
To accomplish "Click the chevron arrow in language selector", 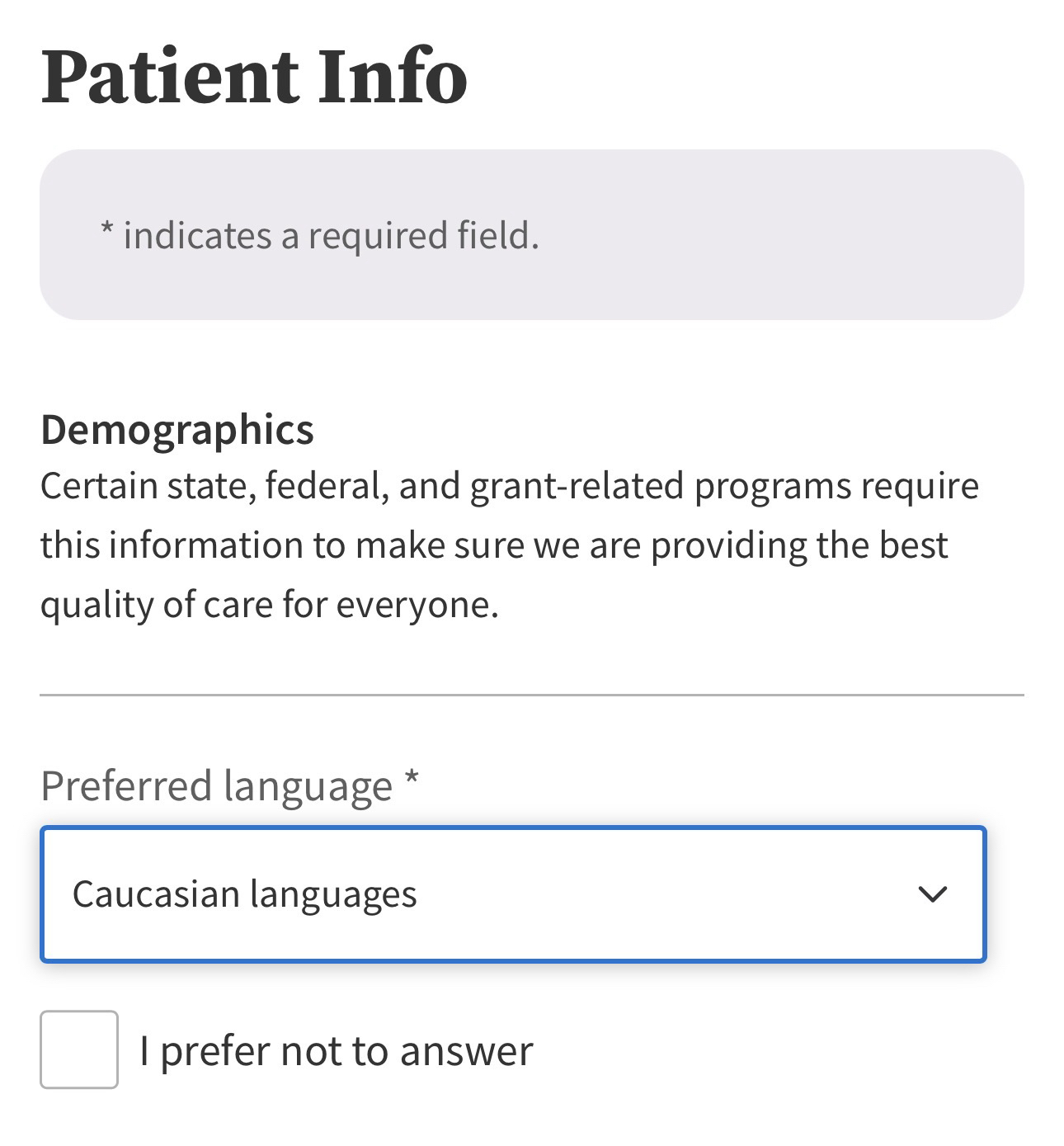I will pos(932,894).
